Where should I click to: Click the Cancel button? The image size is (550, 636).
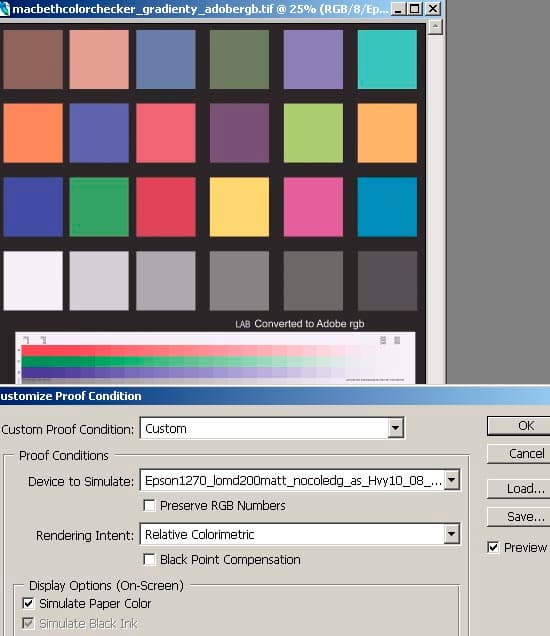click(519, 453)
